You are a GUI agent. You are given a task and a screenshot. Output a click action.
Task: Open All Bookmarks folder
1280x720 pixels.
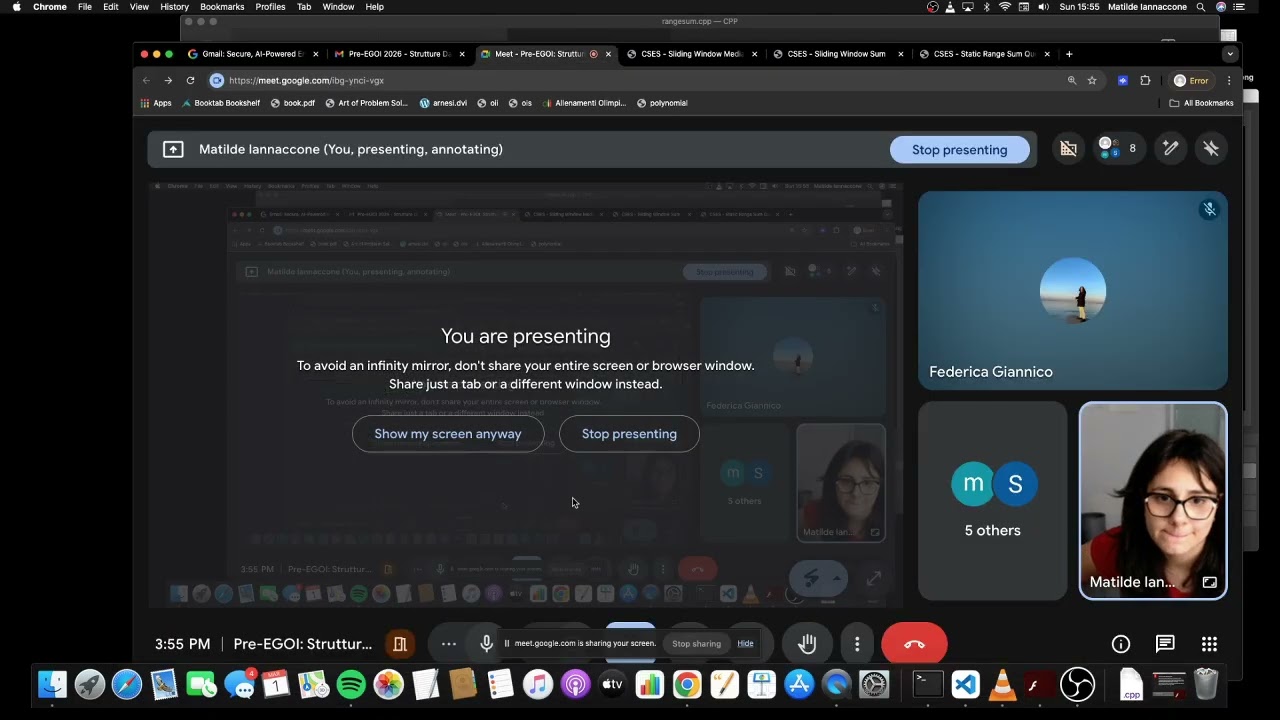1201,103
